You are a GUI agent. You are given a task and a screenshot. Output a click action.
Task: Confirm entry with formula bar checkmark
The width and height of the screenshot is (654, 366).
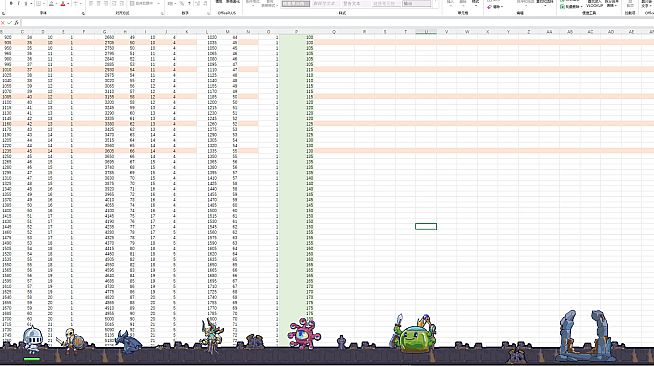(x=10, y=23)
